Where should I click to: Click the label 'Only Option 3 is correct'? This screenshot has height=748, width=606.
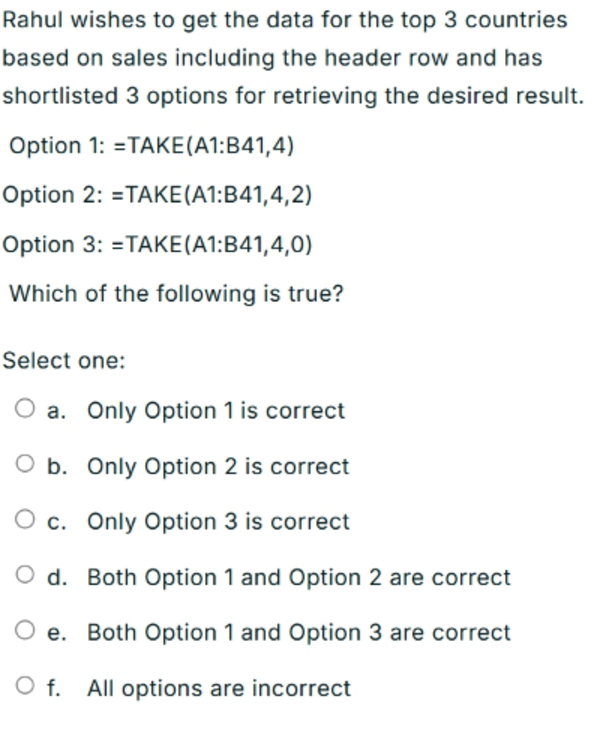click(x=218, y=521)
